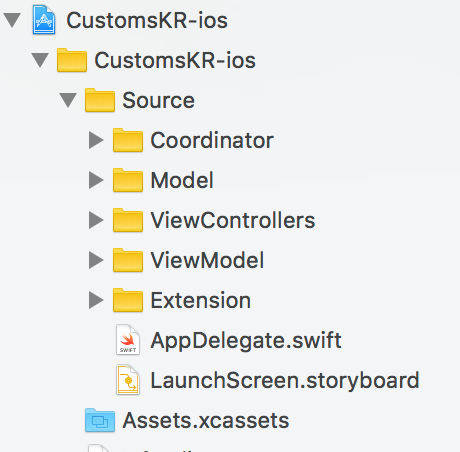Open LaunchScreen.storyboard file
Screen dimensions: 460x452
285,380
